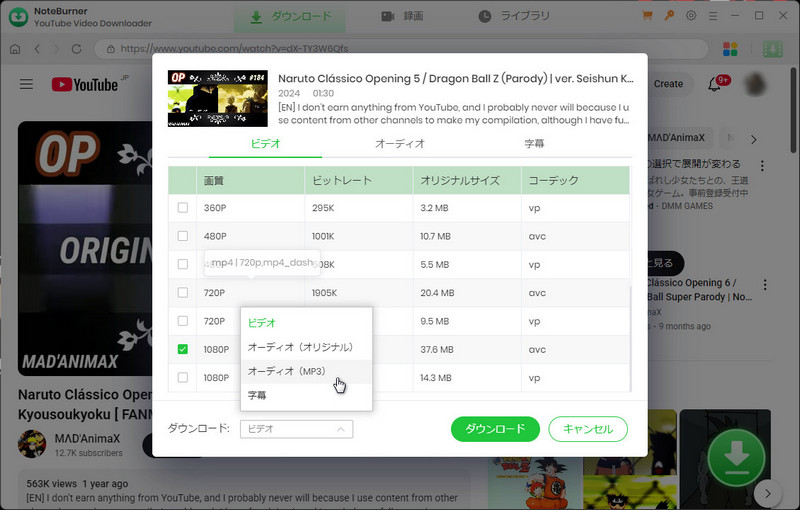Click the round green floating download button
Image resolution: width=800 pixels, height=510 pixels.
click(736, 458)
